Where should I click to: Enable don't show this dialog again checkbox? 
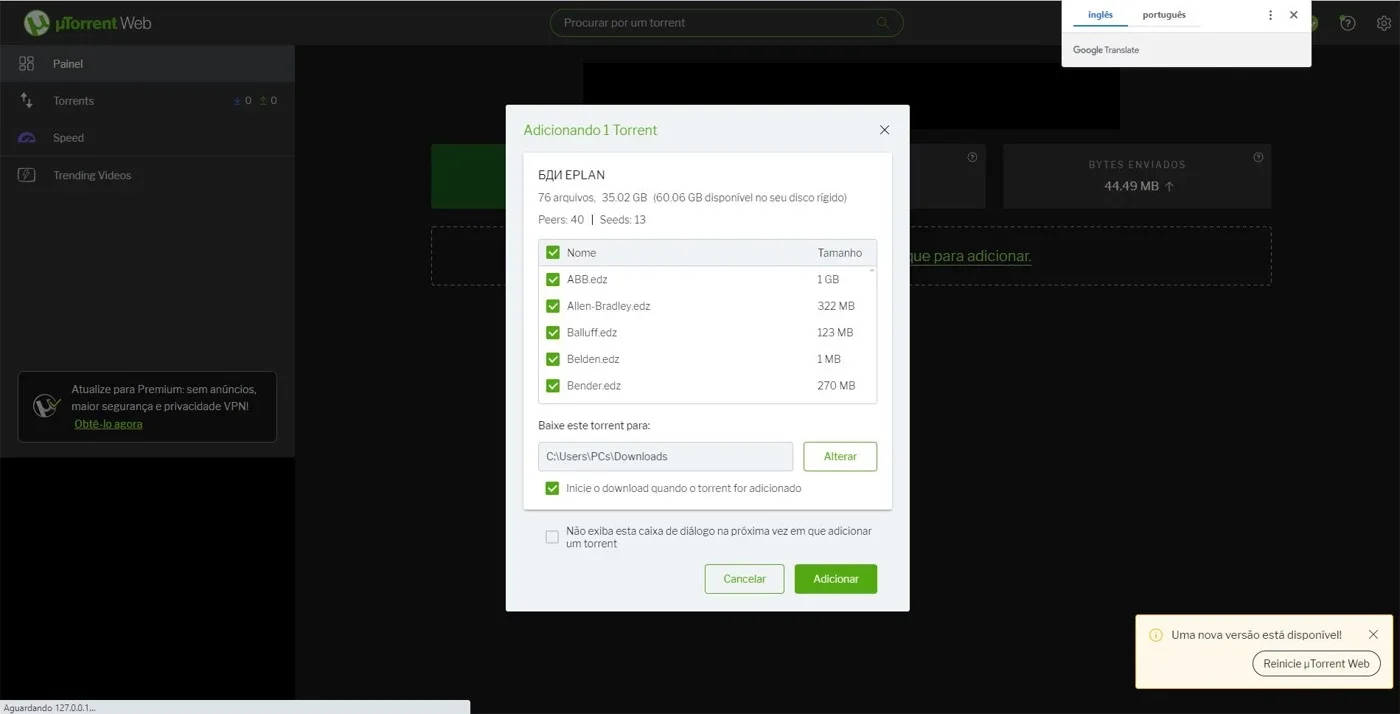552,537
